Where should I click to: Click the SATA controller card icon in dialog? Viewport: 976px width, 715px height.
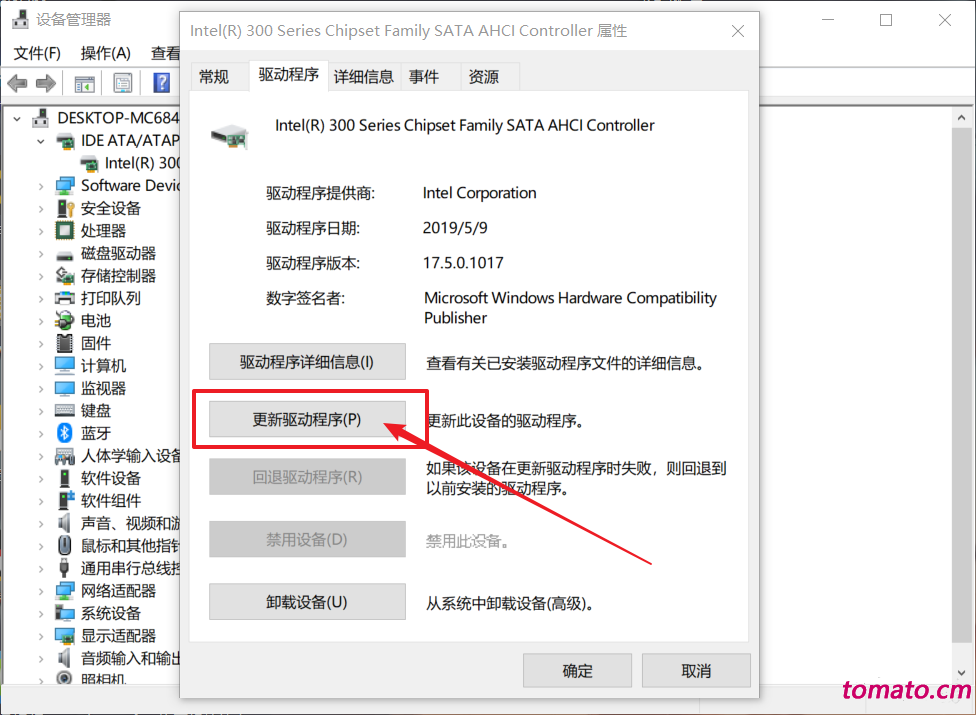(230, 136)
